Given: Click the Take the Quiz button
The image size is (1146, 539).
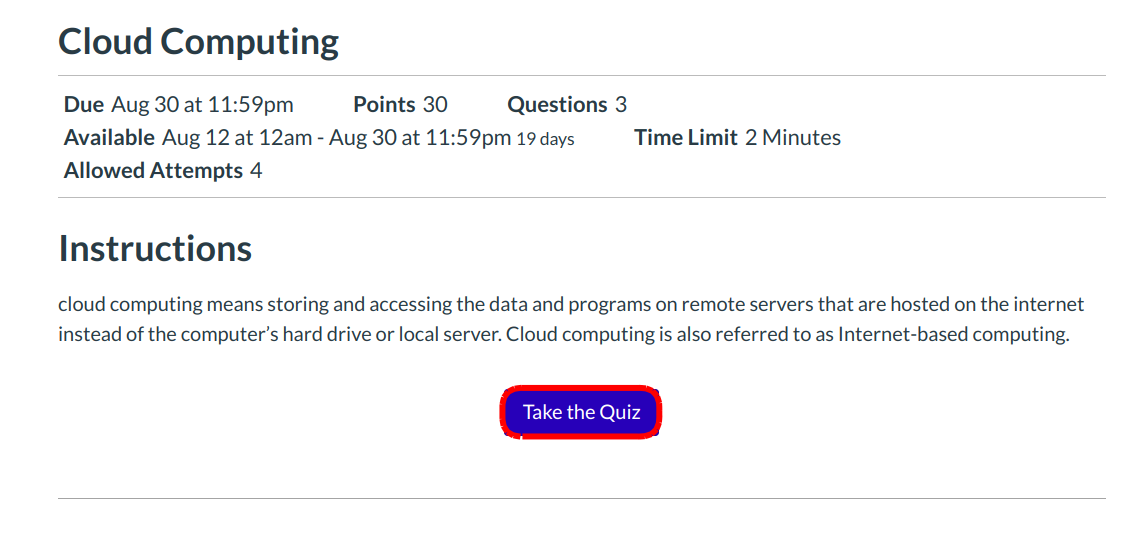Looking at the screenshot, I should tap(581, 412).
